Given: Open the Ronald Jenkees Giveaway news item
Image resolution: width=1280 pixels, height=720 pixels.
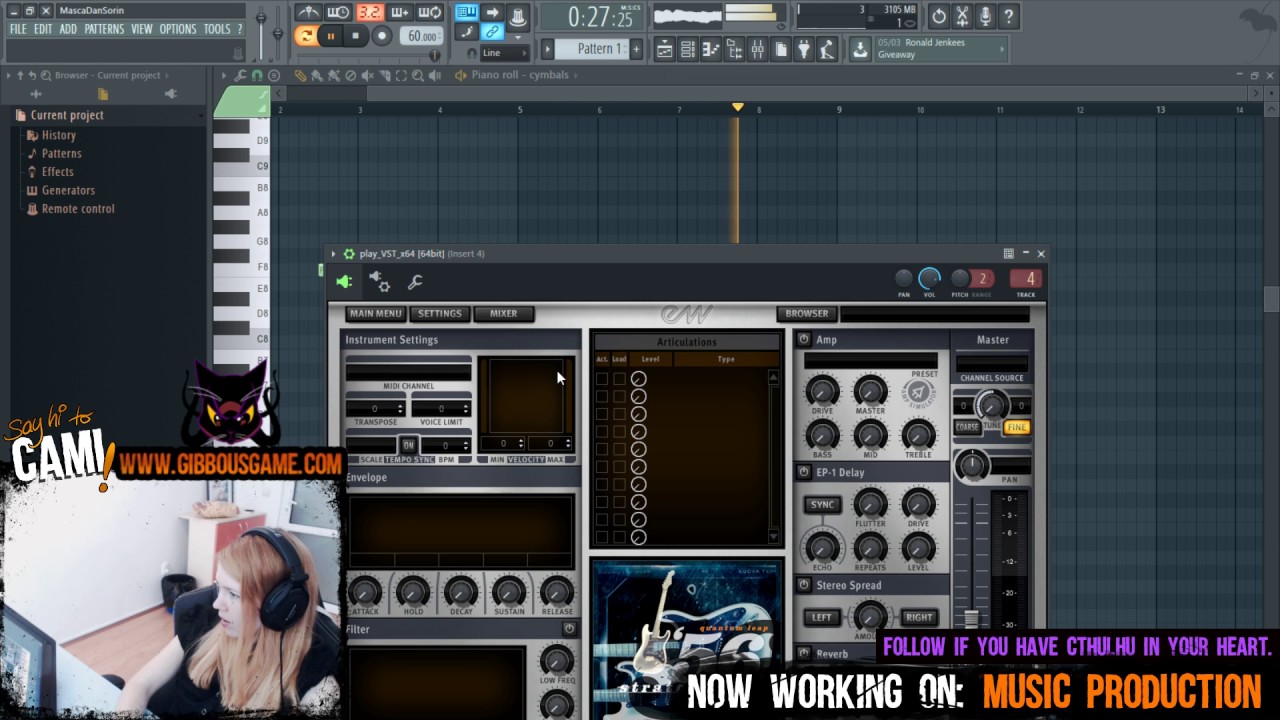Looking at the screenshot, I should point(940,49).
